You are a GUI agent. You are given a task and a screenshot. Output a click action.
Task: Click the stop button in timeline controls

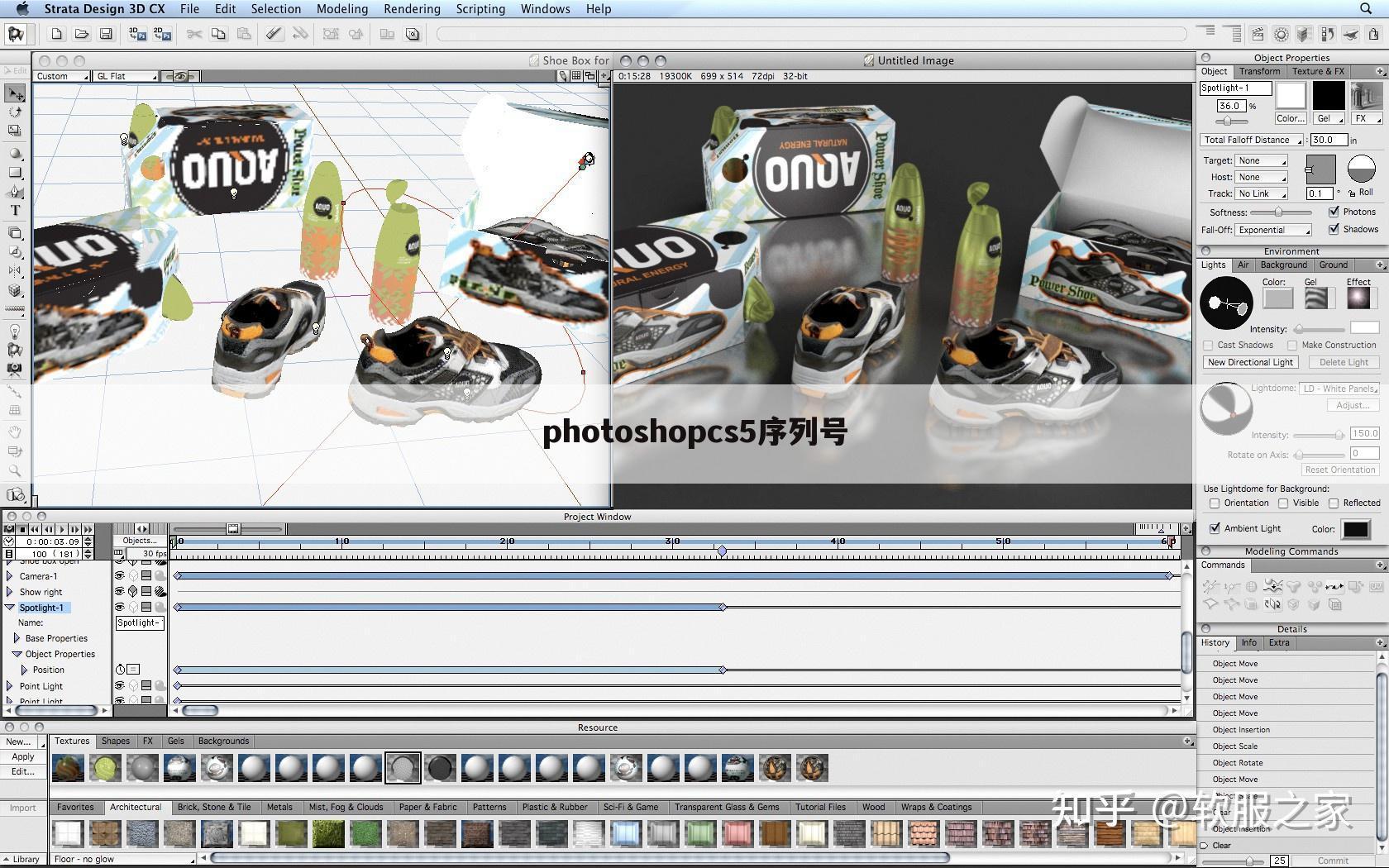pyautogui.click(x=23, y=529)
